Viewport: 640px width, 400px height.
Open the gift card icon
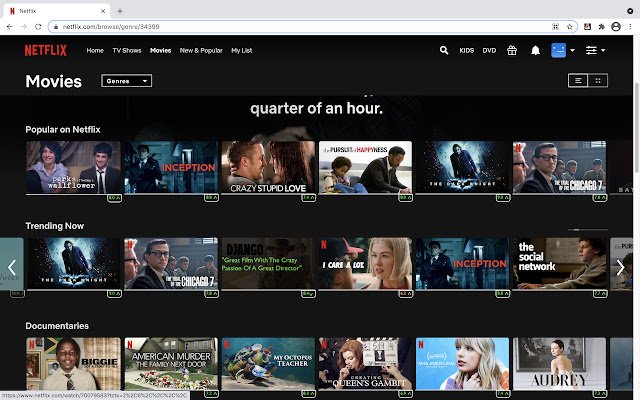click(512, 50)
